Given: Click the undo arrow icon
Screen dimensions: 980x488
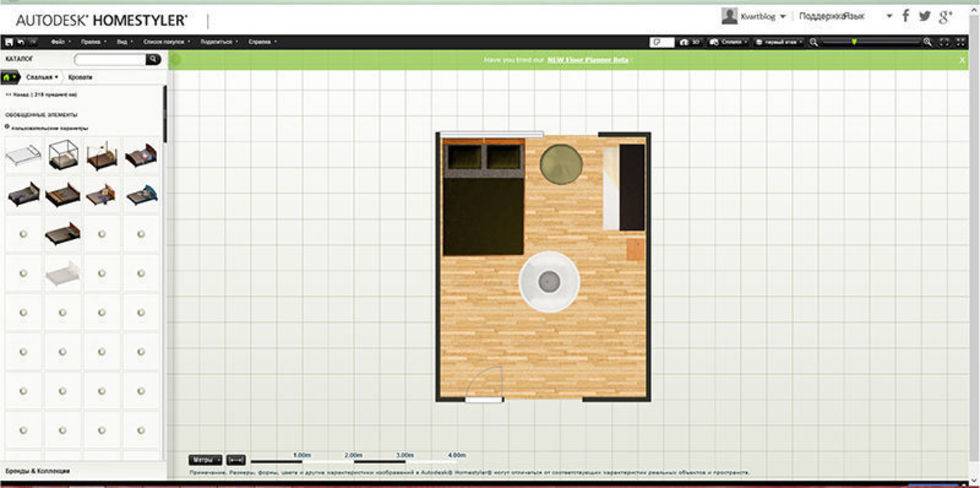Looking at the screenshot, I should [21, 42].
